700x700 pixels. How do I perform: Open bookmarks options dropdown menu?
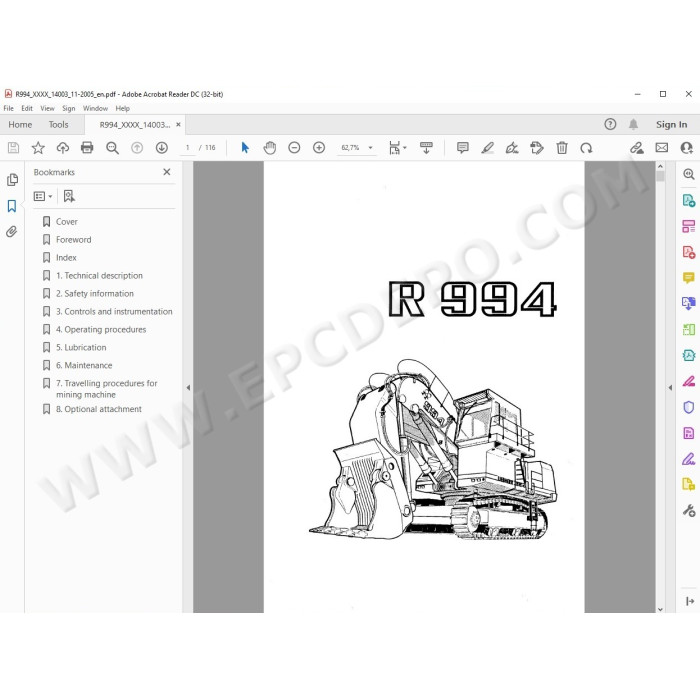pyautogui.click(x=43, y=196)
